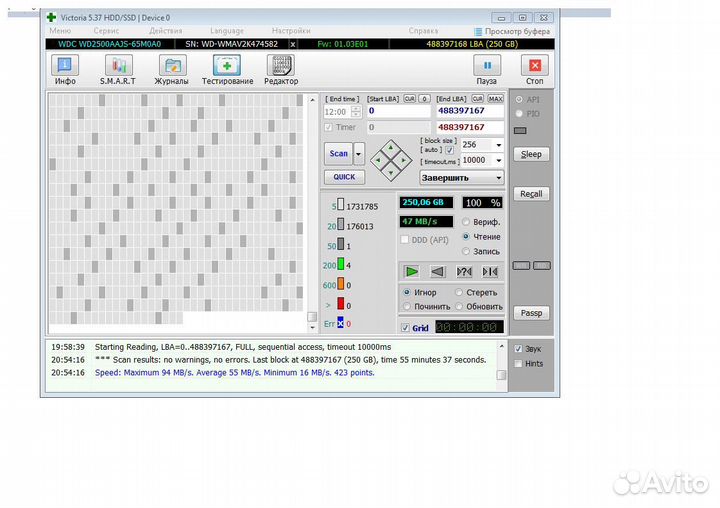Toggle the DDD (API) checkbox

pos(405,239)
